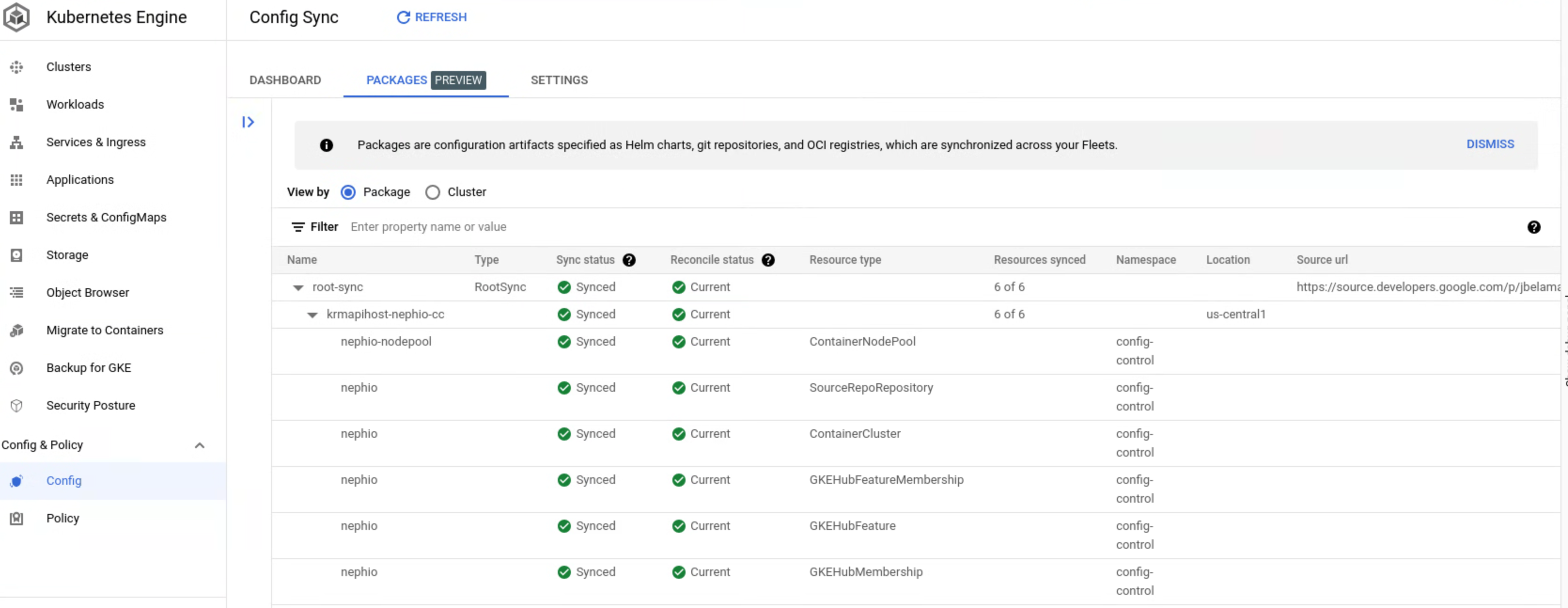
Task: Click the Workloads sidebar icon
Action: point(16,105)
